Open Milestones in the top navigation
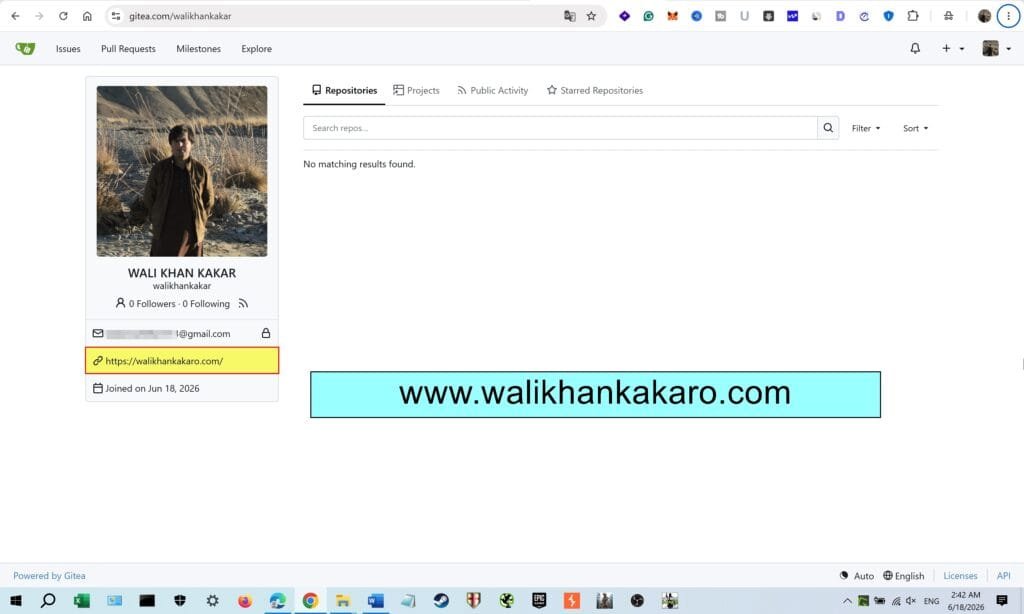This screenshot has height=614, width=1024. tap(199, 48)
